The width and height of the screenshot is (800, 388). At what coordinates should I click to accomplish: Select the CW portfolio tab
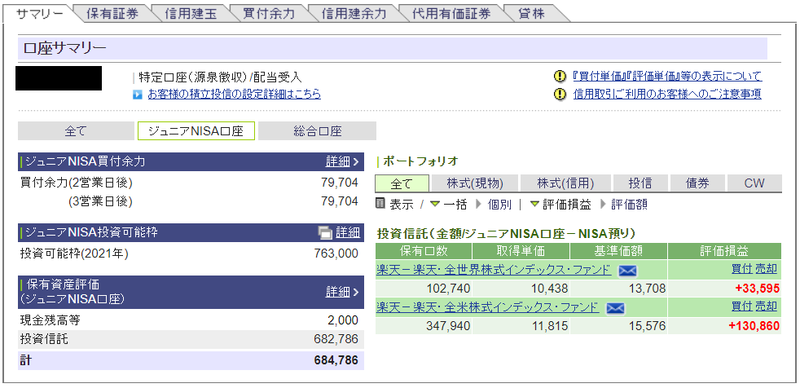pos(754,183)
